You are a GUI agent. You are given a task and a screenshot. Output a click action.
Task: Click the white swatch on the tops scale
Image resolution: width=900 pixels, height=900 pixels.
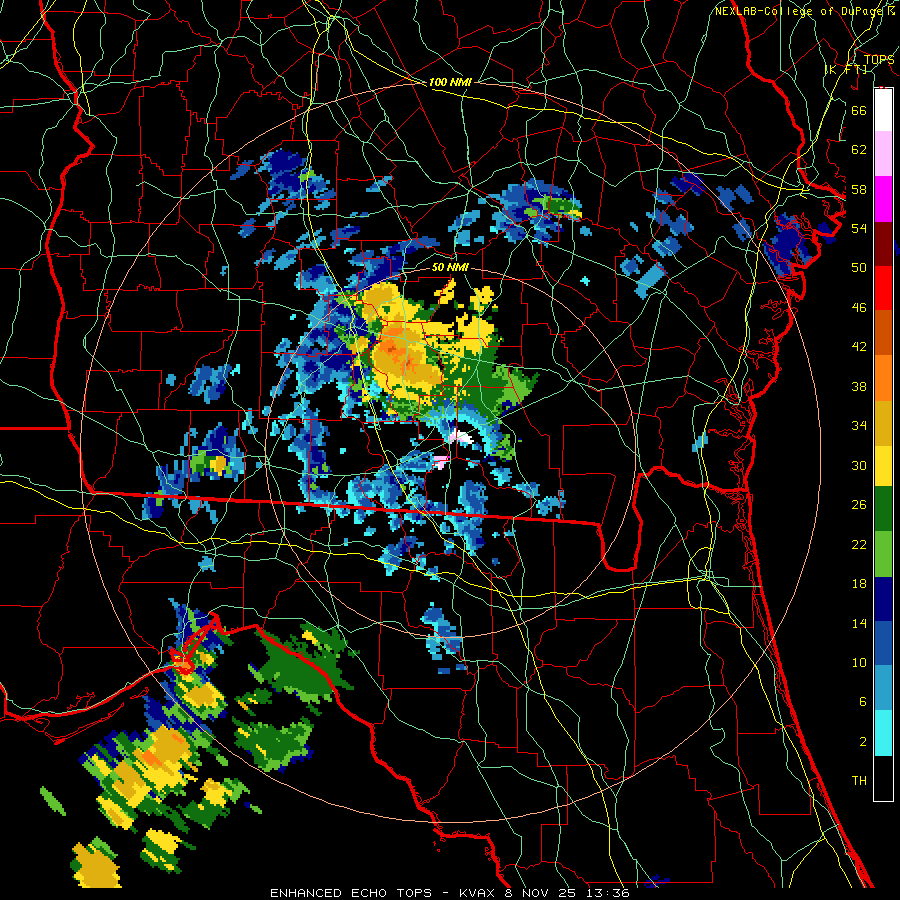pos(883,110)
